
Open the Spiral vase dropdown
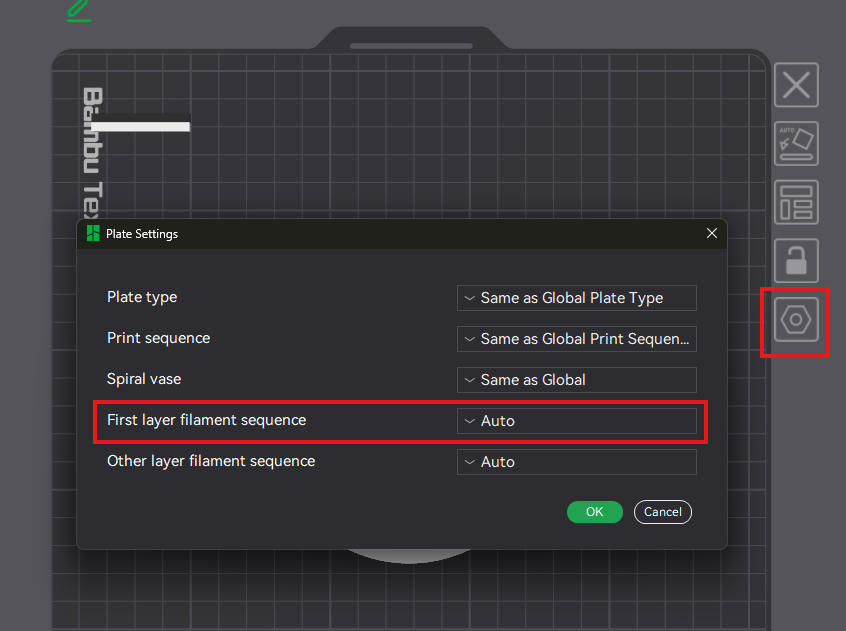click(576, 380)
